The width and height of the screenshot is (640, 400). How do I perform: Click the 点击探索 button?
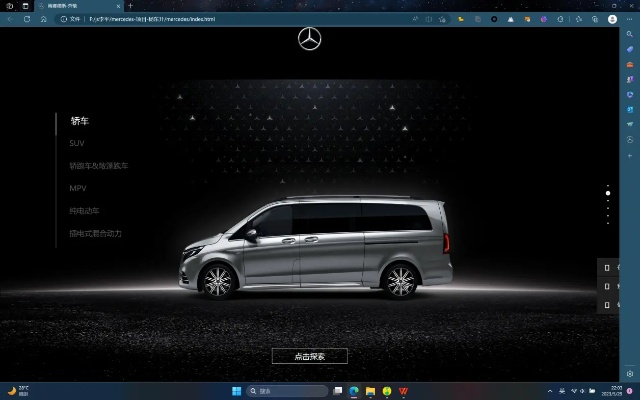pos(310,356)
